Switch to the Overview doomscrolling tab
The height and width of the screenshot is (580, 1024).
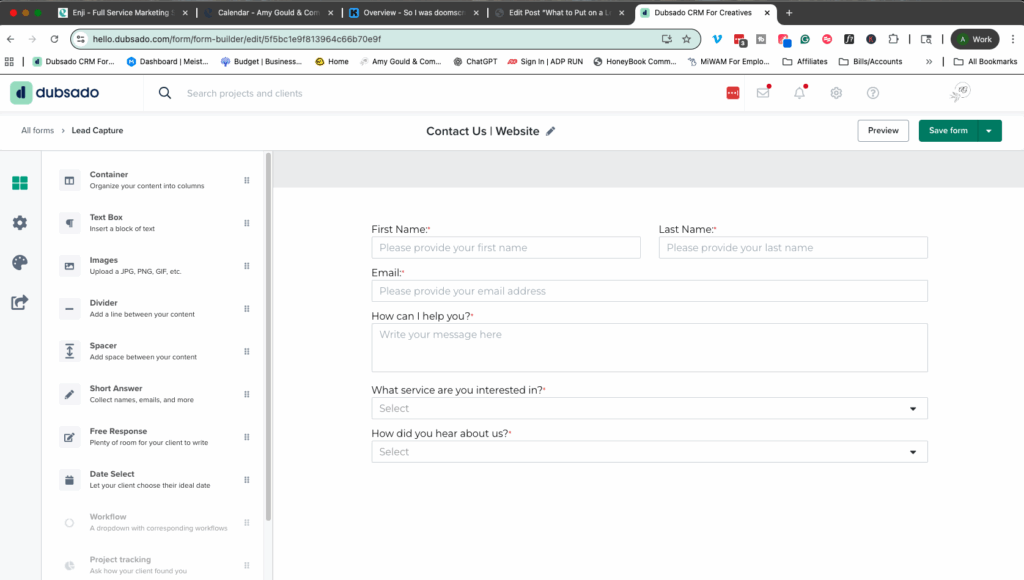click(x=414, y=12)
